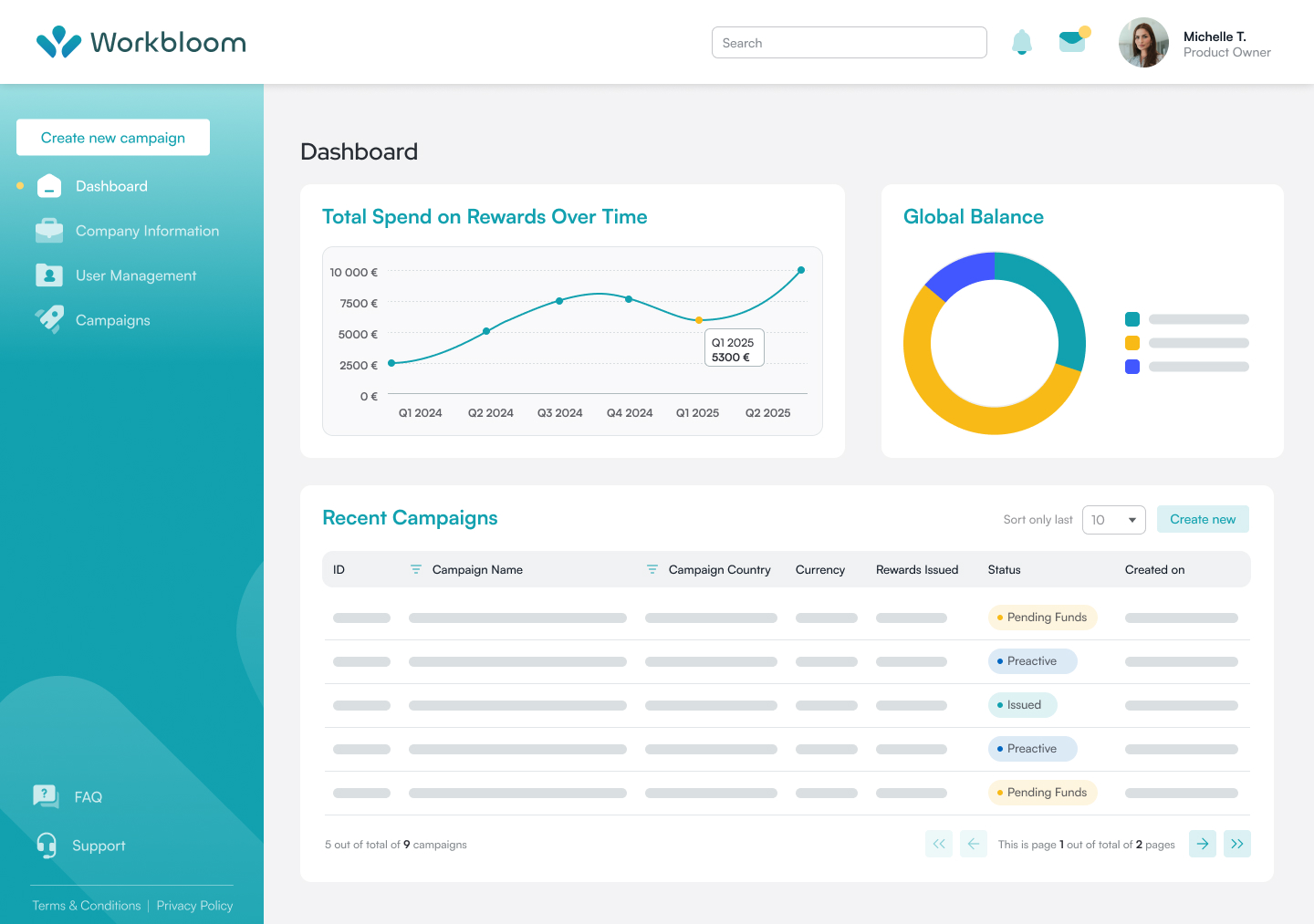
Task: Click the Dashboard home icon
Action: [x=49, y=186]
